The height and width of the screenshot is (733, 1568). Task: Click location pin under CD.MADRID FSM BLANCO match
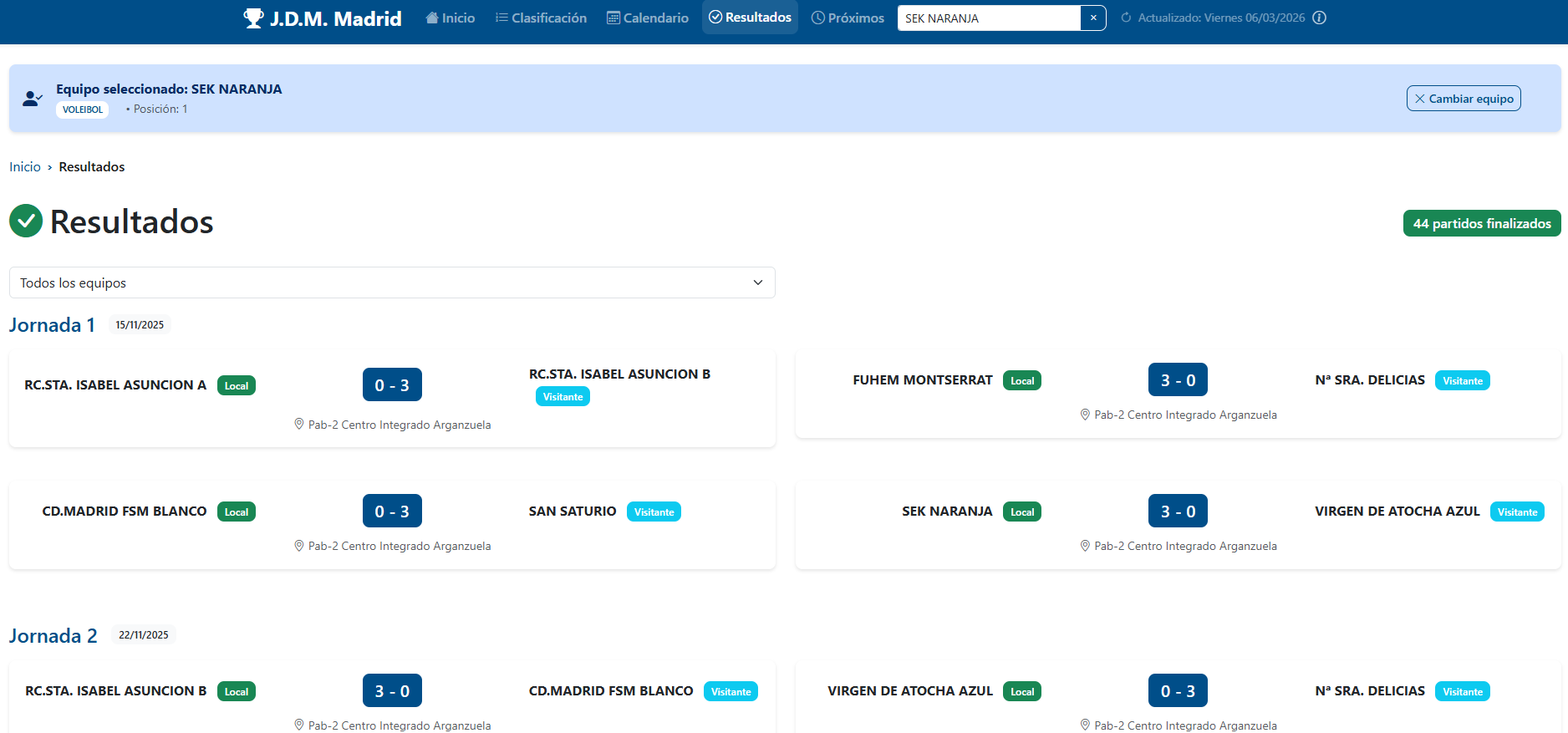[x=298, y=546]
